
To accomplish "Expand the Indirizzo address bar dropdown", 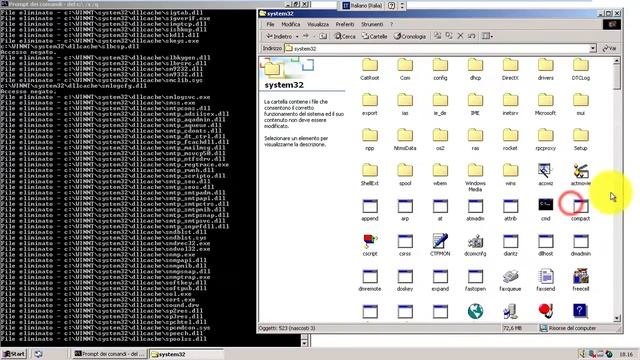I will click(593, 49).
